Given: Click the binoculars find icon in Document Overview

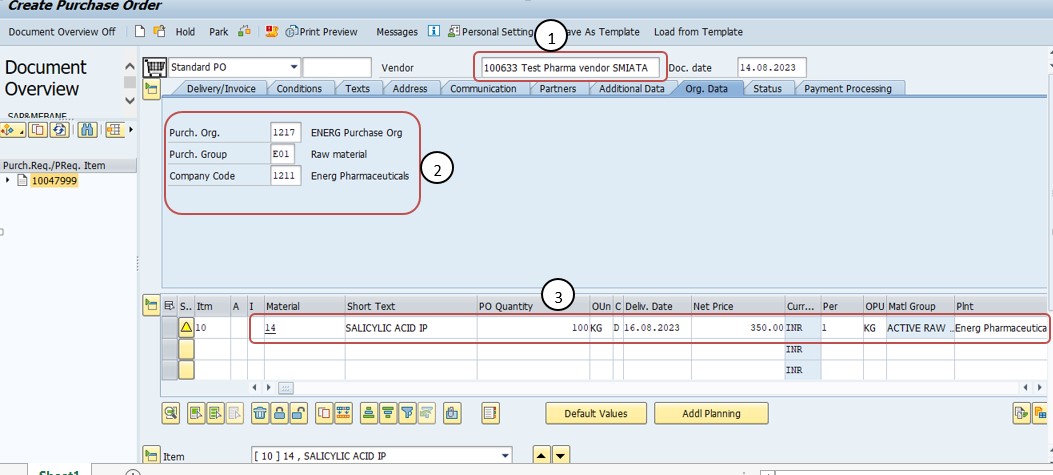Looking at the screenshot, I should point(87,130).
